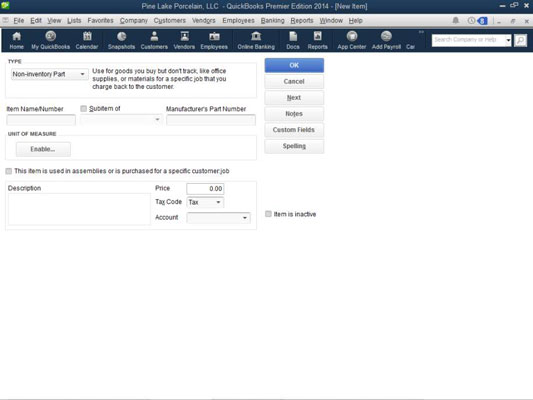Viewport: 533px width, 400px height.
Task: Click the Custom Fields button
Action: [x=294, y=130]
